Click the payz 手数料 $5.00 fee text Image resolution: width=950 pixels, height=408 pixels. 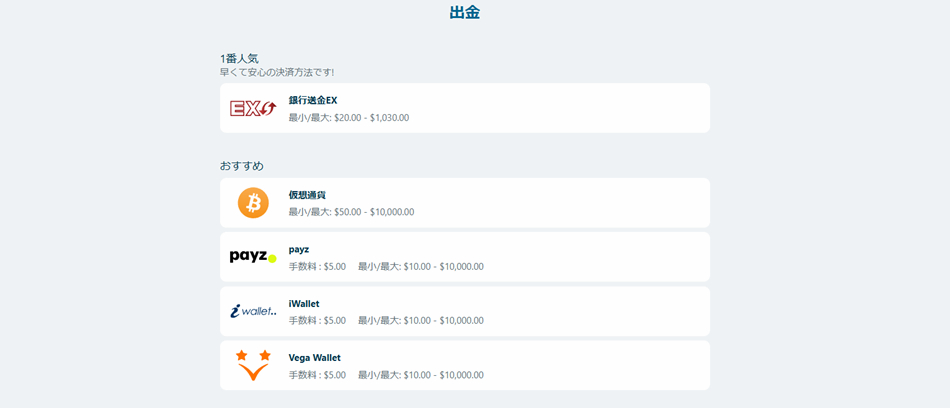coord(317,267)
